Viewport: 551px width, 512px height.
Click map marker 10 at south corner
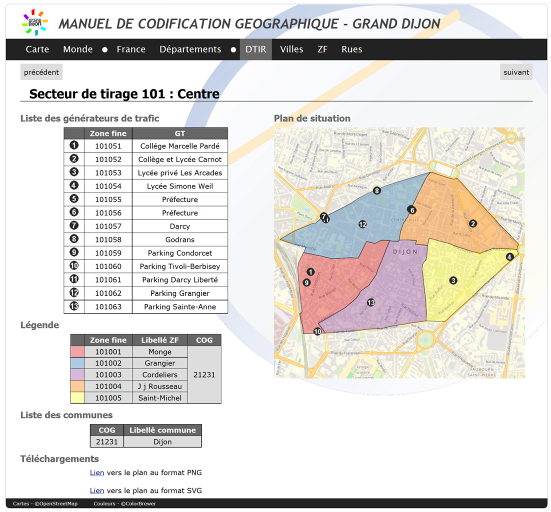tap(318, 331)
